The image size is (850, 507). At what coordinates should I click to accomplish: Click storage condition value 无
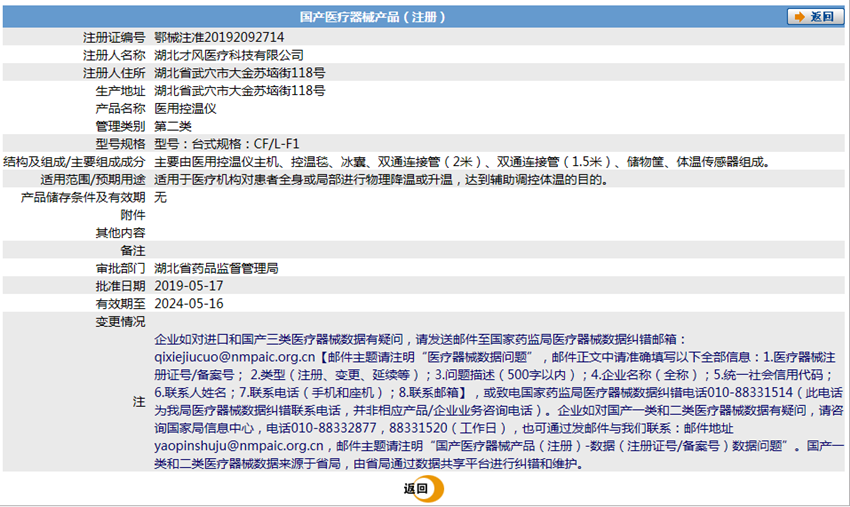pyautogui.click(x=160, y=197)
